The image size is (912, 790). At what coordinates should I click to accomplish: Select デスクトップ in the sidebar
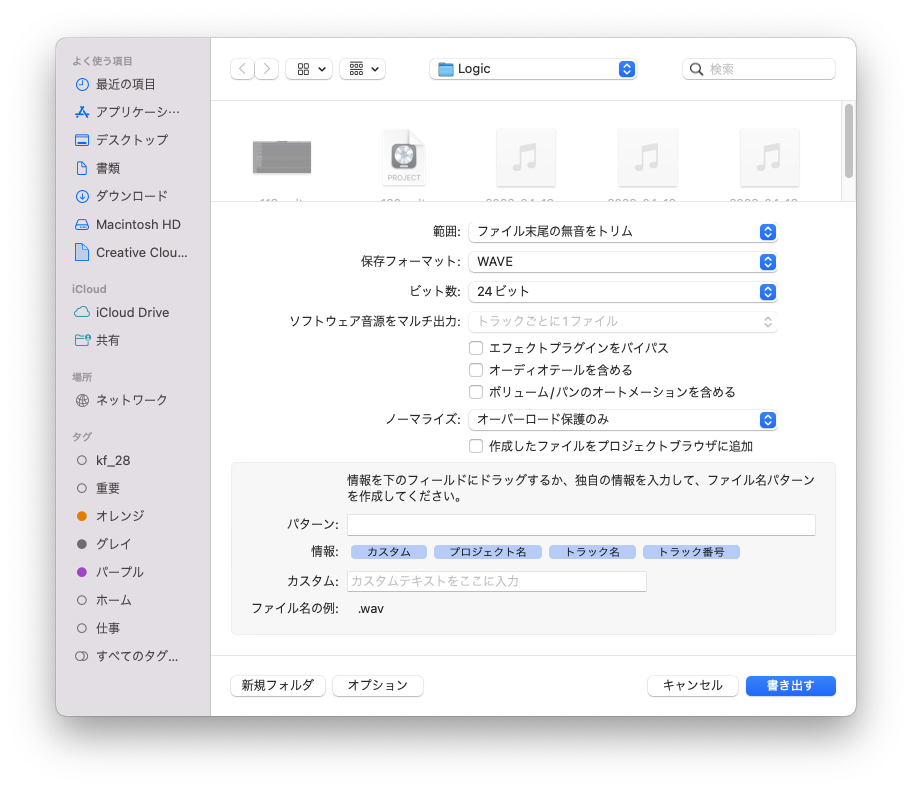(131, 140)
